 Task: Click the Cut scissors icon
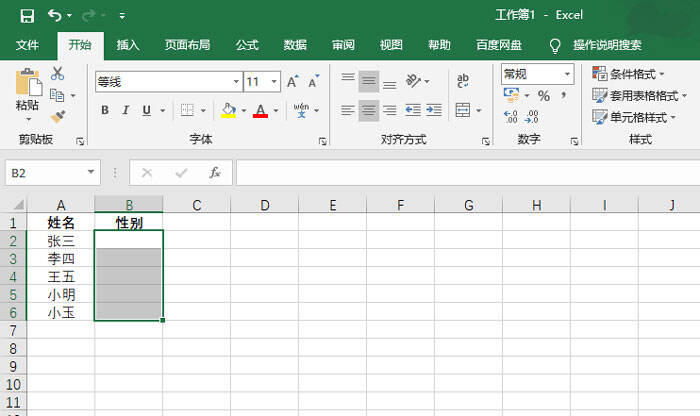click(57, 73)
